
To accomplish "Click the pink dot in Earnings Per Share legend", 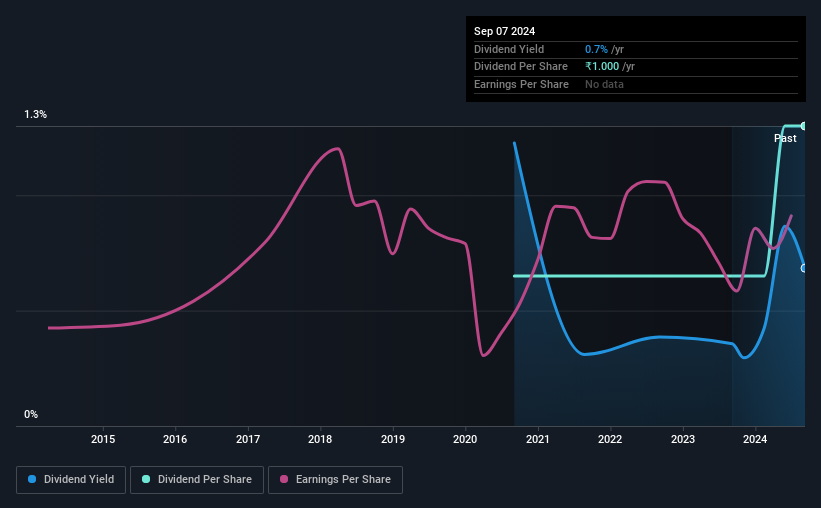I will click(x=284, y=480).
